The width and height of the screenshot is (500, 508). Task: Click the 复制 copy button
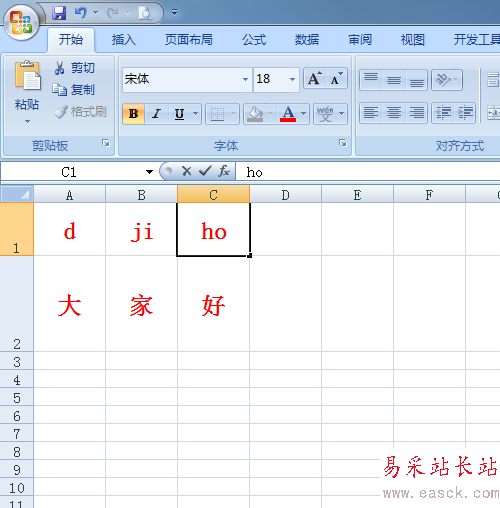coord(74,90)
